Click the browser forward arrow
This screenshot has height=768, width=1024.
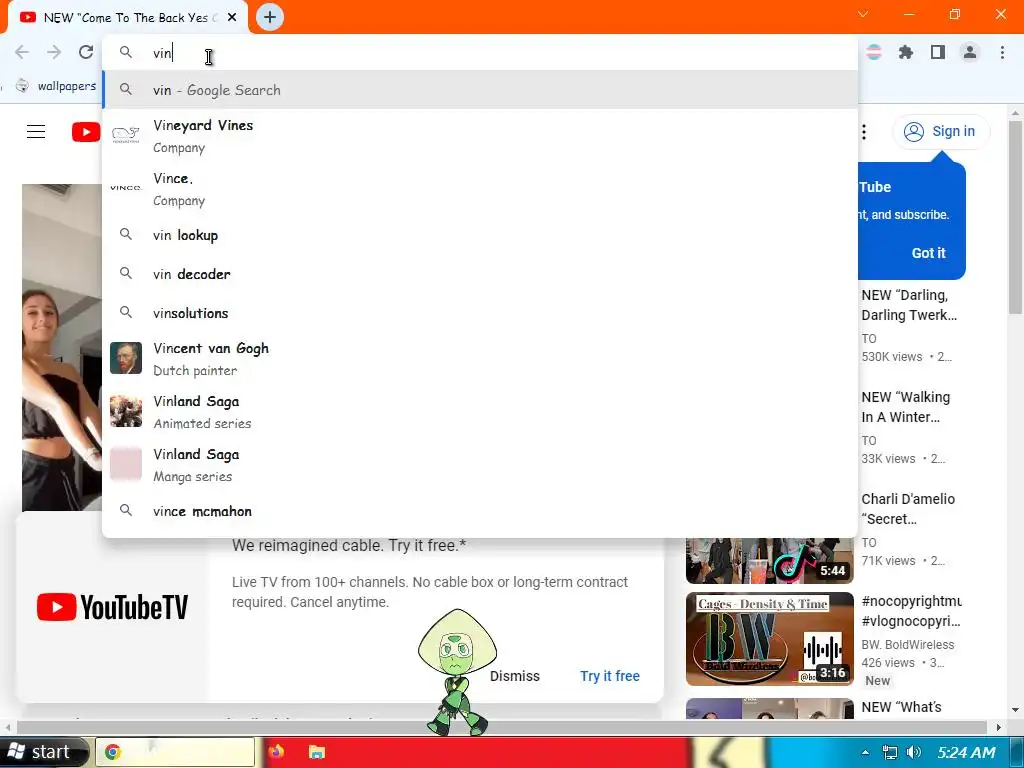(x=54, y=52)
